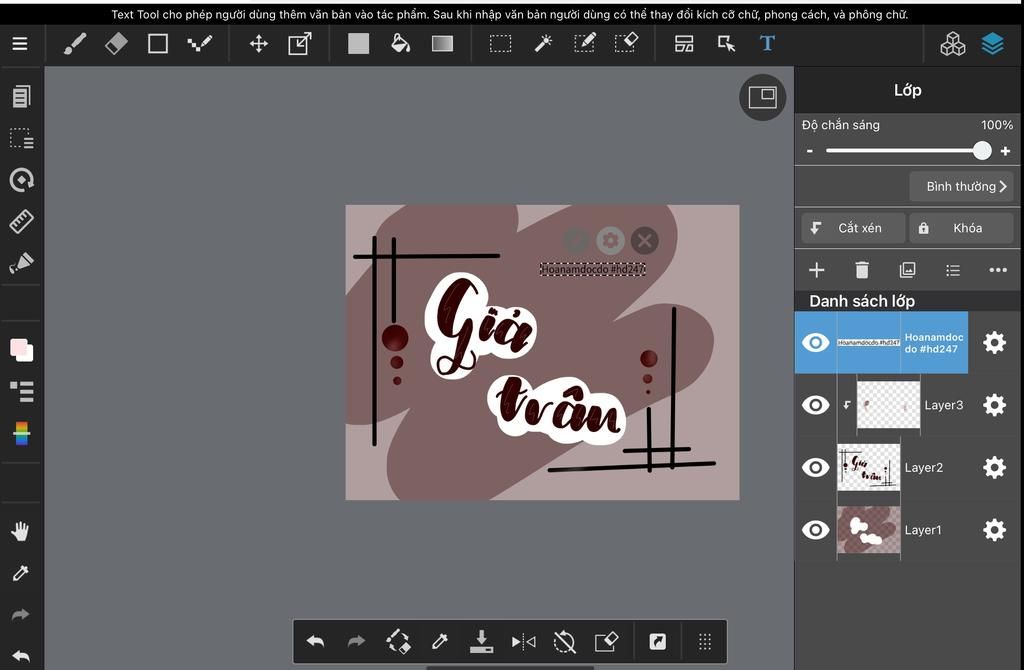Increase opacity with the plus button
This screenshot has width=1024, height=670.
click(1005, 151)
